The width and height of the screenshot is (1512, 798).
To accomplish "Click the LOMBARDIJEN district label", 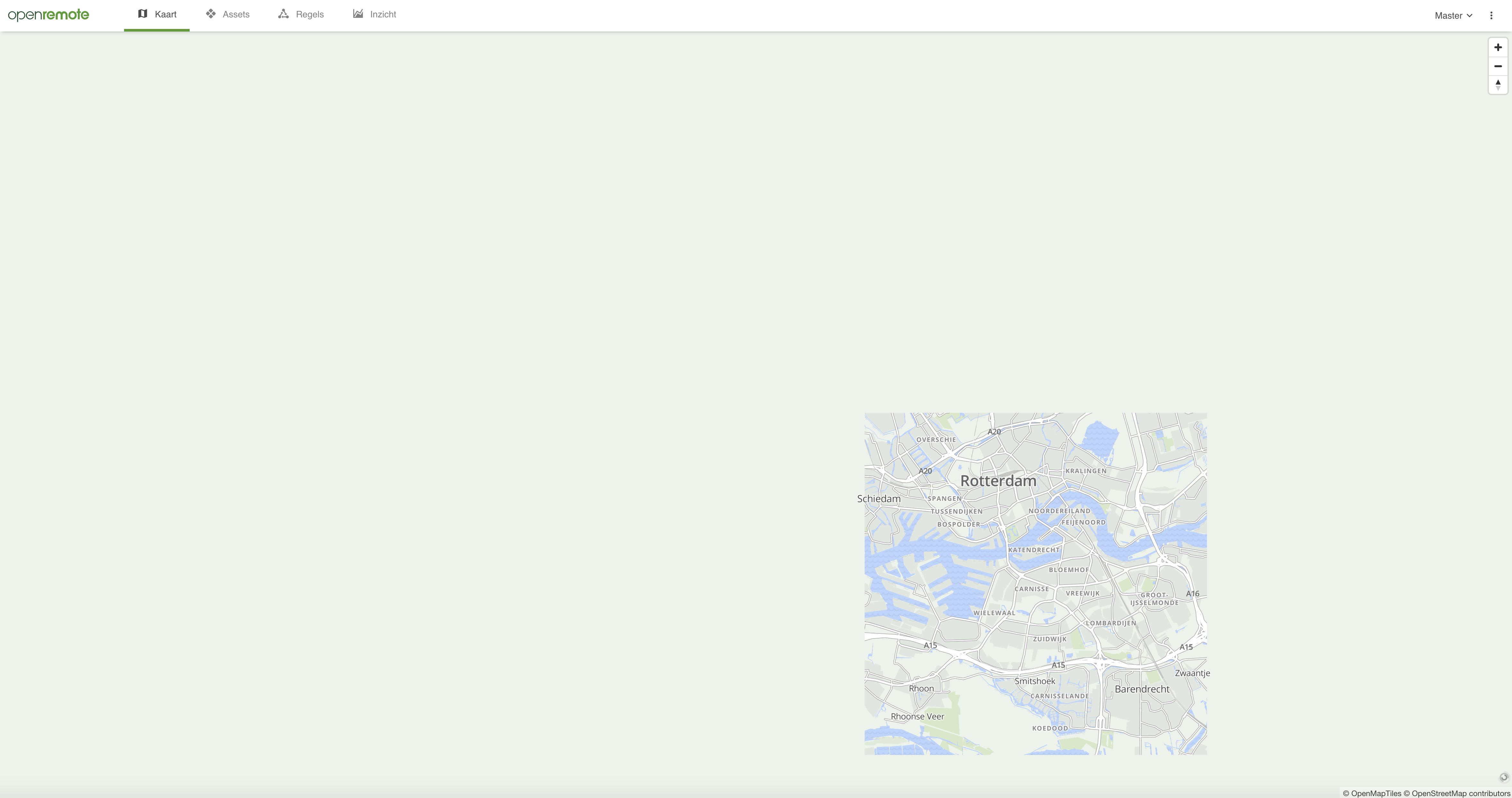I will click(x=1111, y=624).
